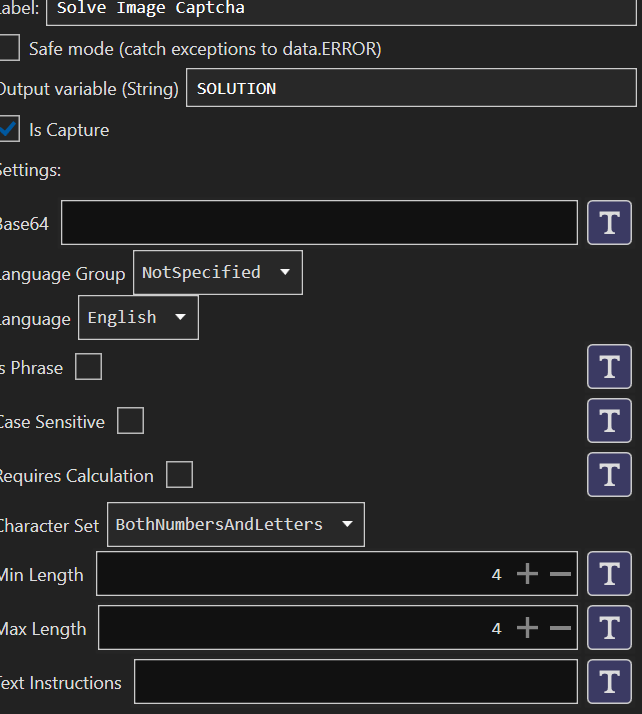The width and height of the screenshot is (642, 714).
Task: Click the T icon next to Min Length
Action: (609, 574)
